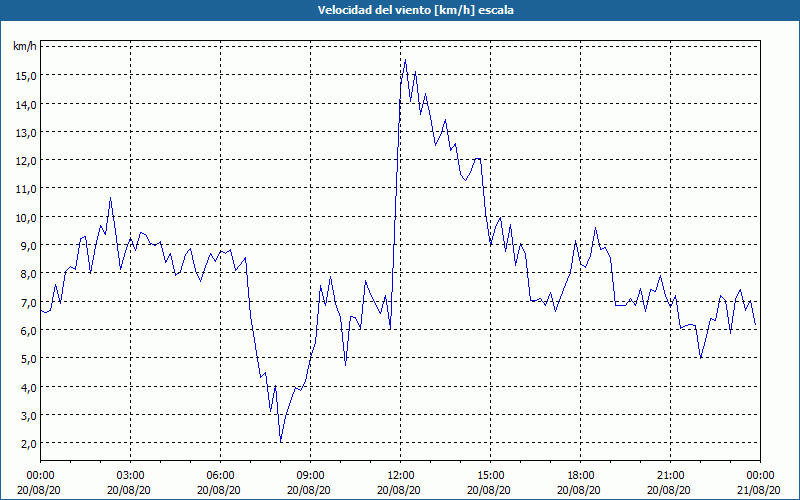Click the 'km/h' unit label on the axis
The height and width of the screenshot is (500, 800).
(x=25, y=46)
